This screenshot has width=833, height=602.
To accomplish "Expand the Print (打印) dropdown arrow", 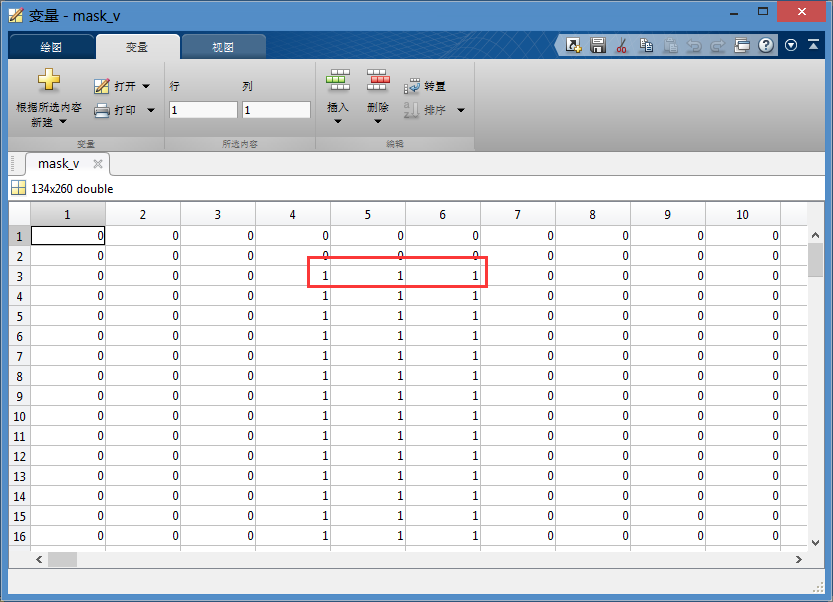I will pos(151,110).
